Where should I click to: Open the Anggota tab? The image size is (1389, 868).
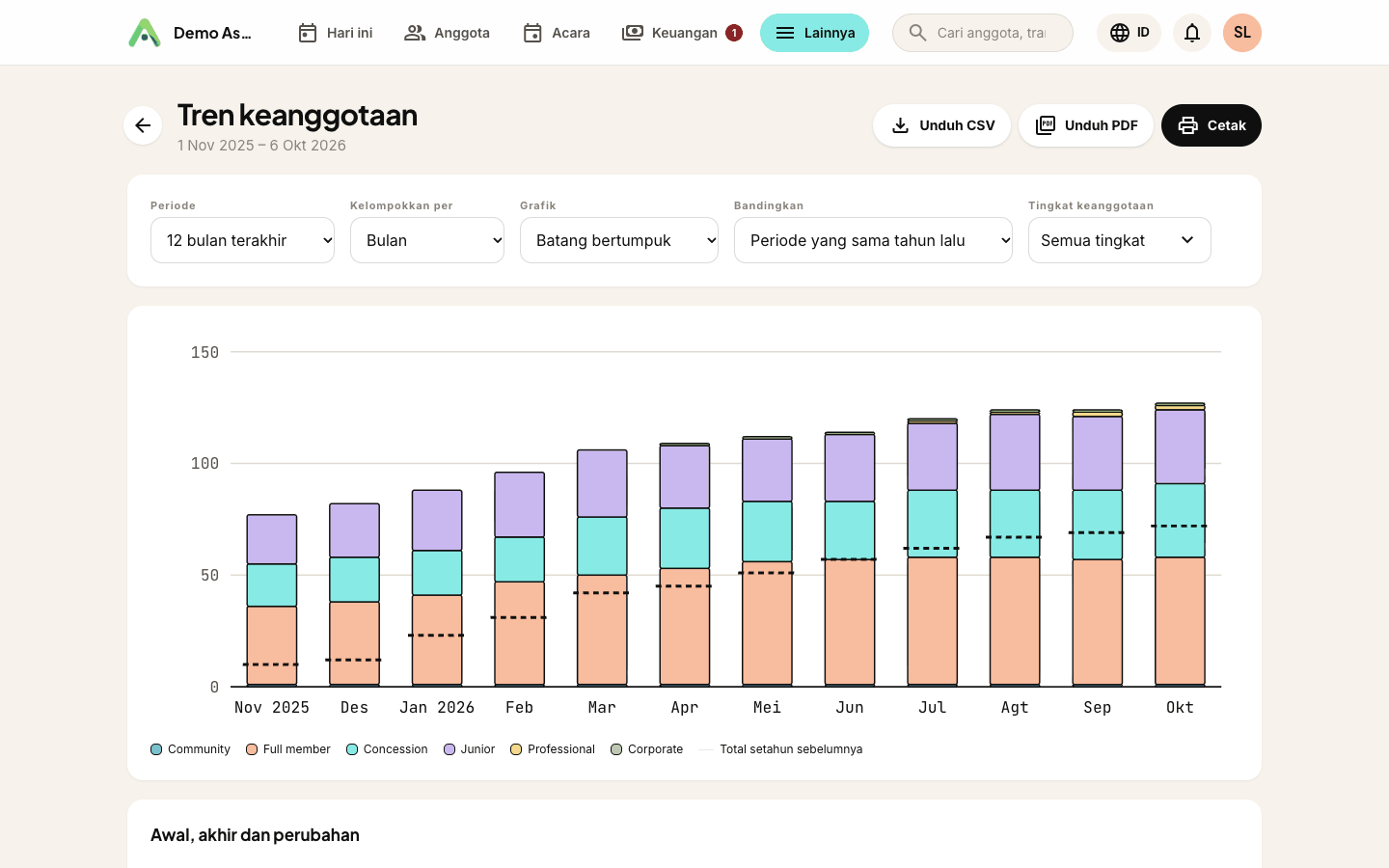coord(447,33)
